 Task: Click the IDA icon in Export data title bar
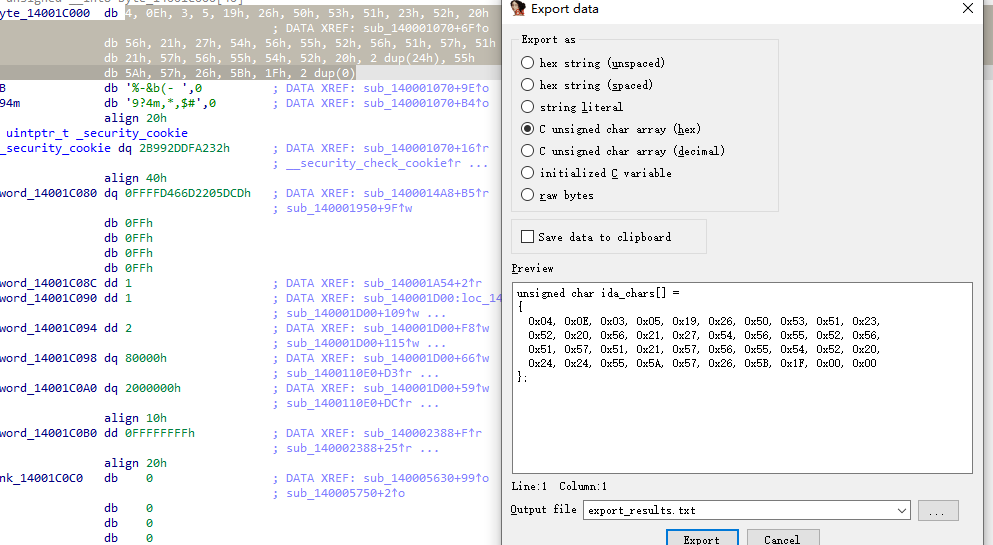click(x=518, y=9)
